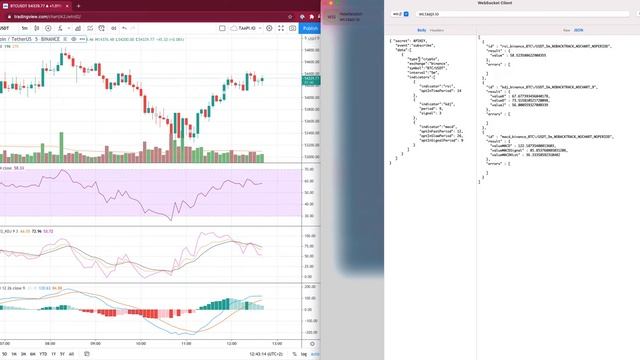
Task: Select the 1M date range
Action: click(x=14, y=354)
